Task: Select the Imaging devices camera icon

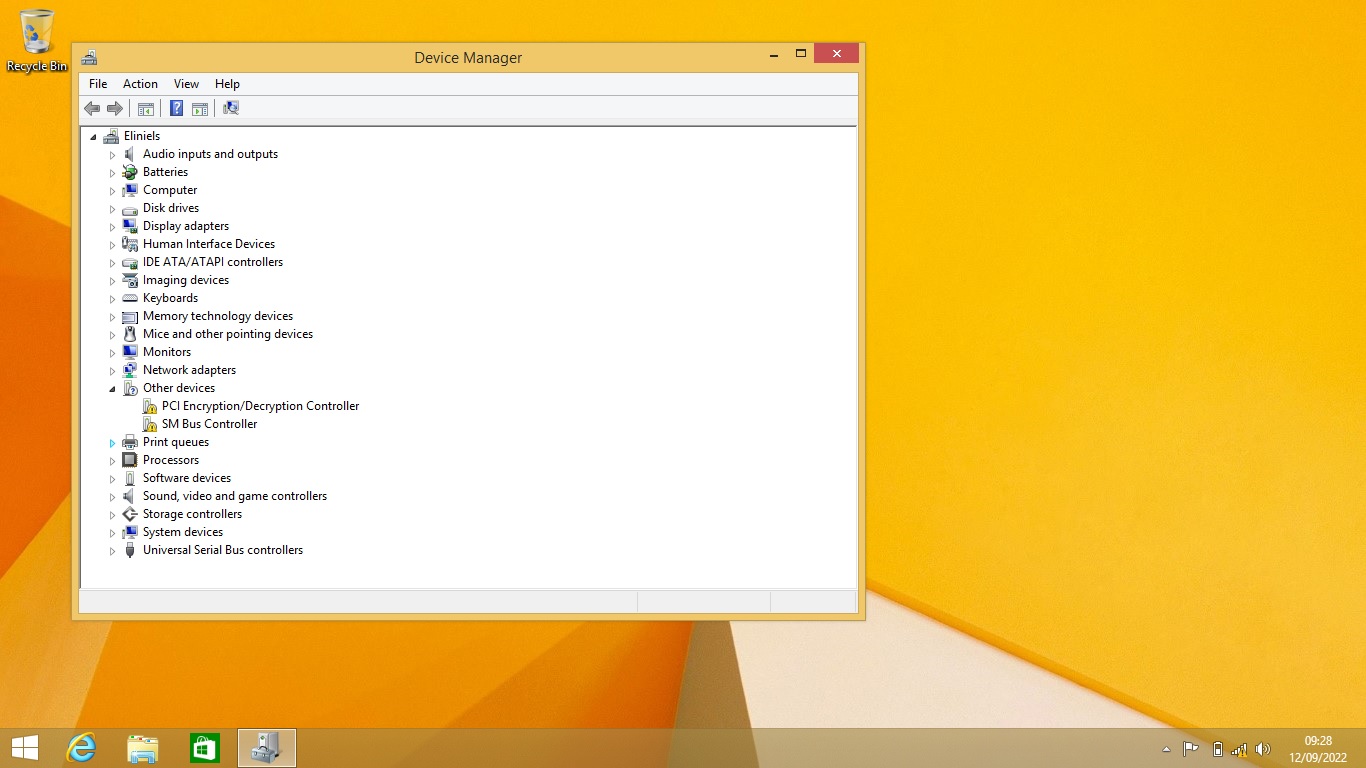Action: 130,280
